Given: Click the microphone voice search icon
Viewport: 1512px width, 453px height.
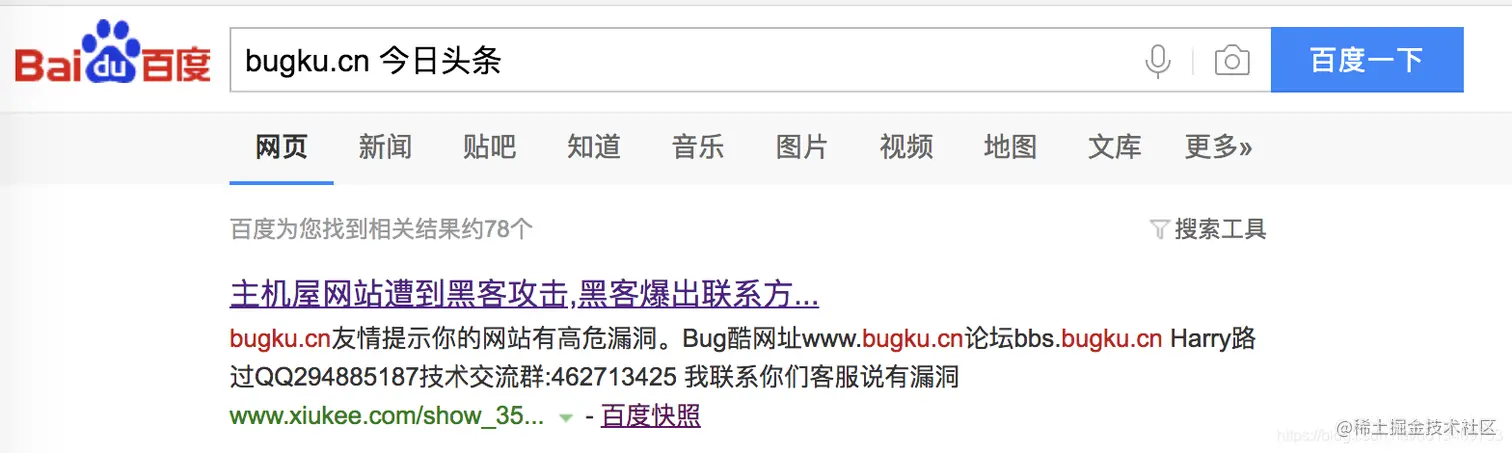Looking at the screenshot, I should point(1157,62).
